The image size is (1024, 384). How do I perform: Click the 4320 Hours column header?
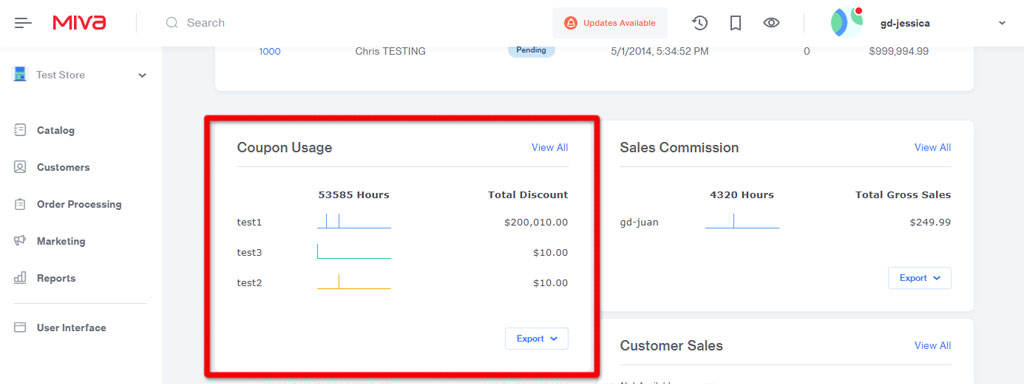click(x=742, y=195)
